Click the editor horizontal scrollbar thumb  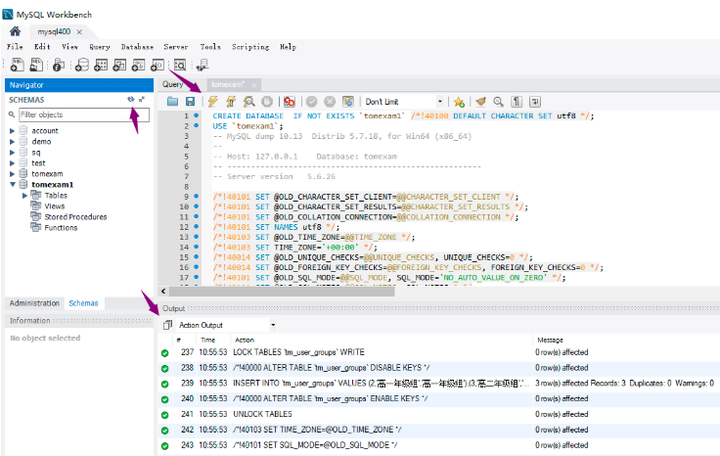[282, 292]
